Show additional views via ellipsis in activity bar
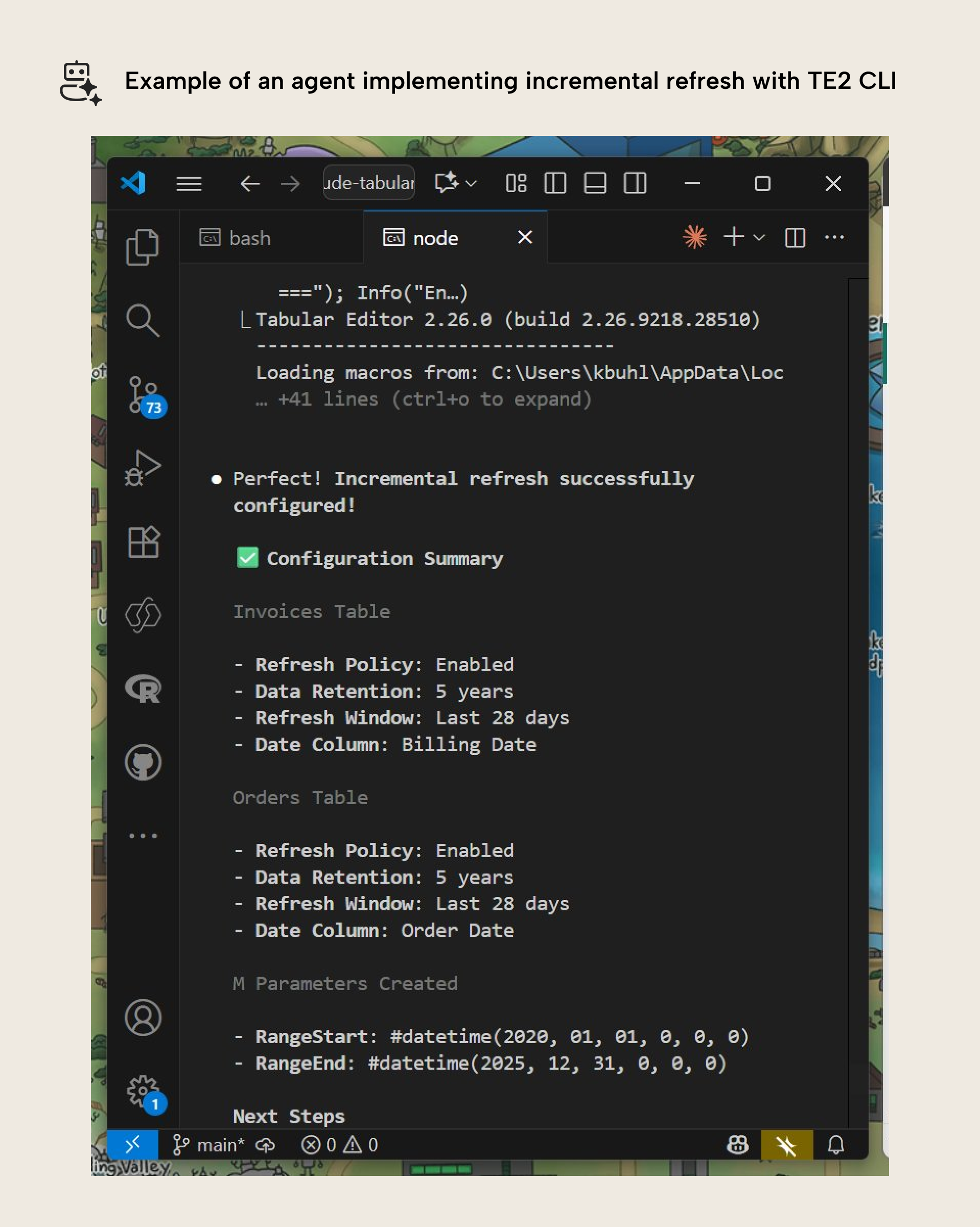980x1227 pixels. coord(142,835)
